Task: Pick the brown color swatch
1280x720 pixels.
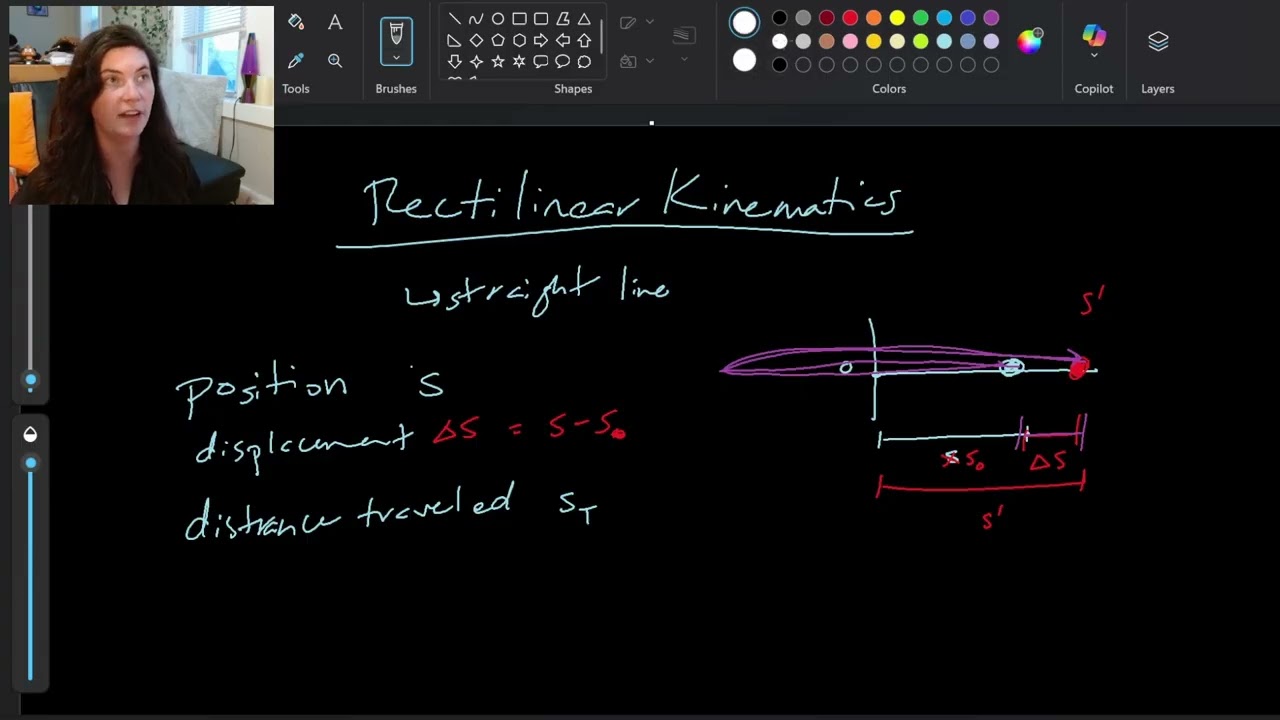Action: [827, 41]
